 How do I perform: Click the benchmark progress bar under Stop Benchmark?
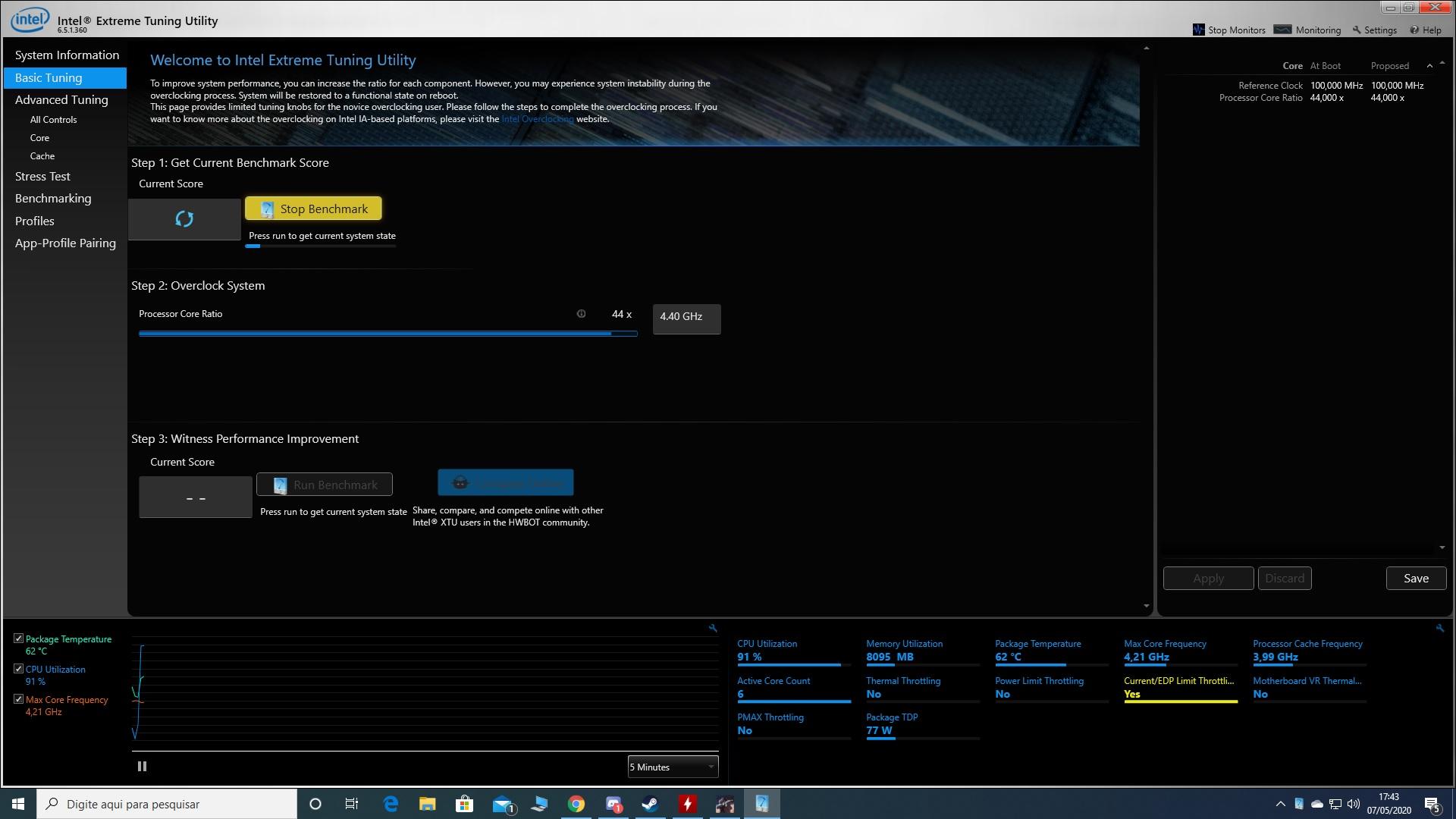pyautogui.click(x=320, y=246)
